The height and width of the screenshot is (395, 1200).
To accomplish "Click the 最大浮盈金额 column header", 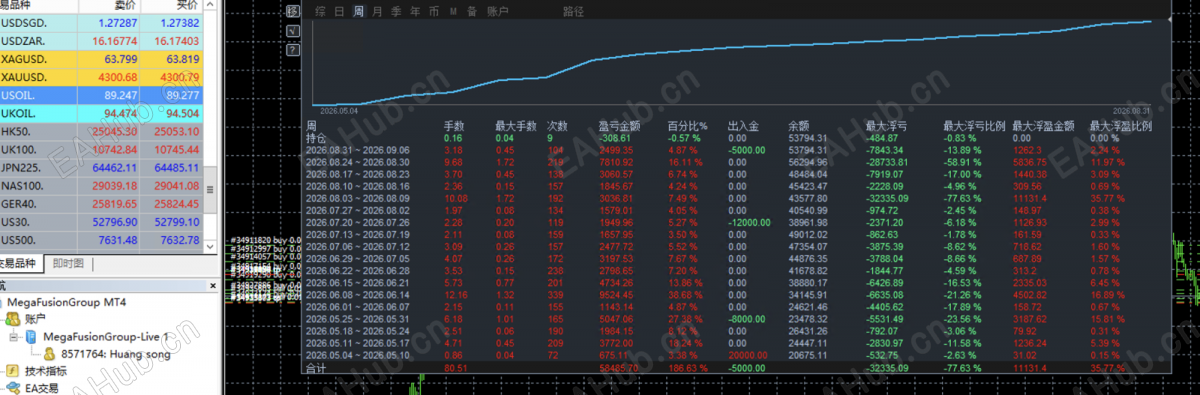I will point(1043,126).
